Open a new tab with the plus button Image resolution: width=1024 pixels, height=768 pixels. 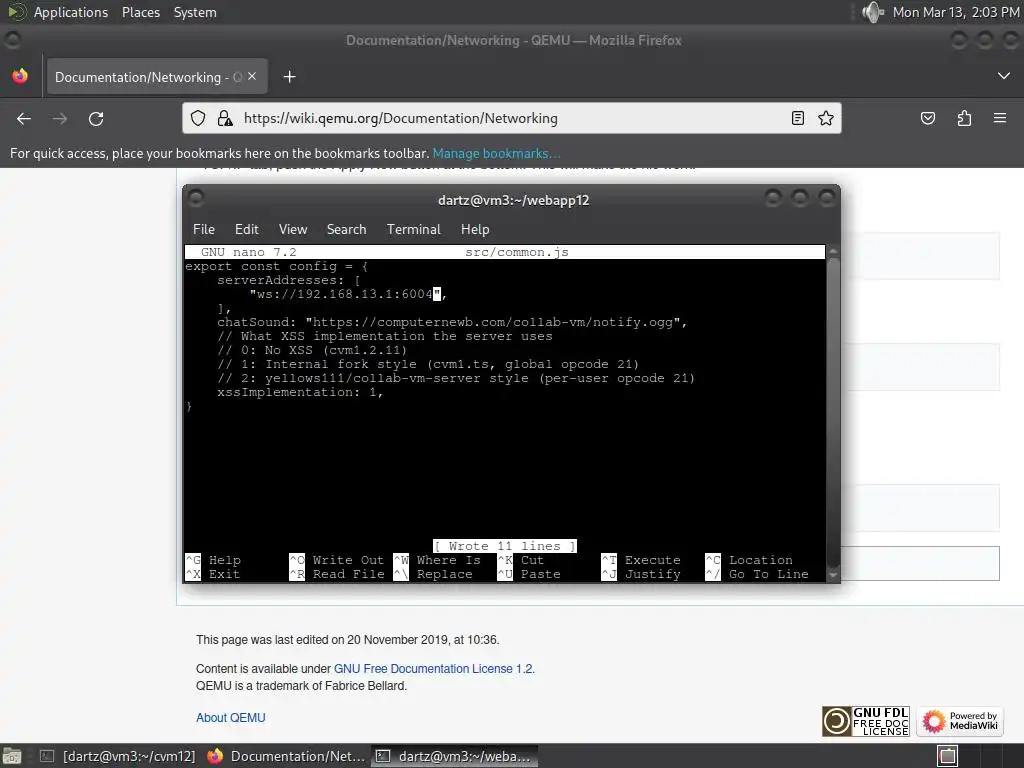coord(289,77)
